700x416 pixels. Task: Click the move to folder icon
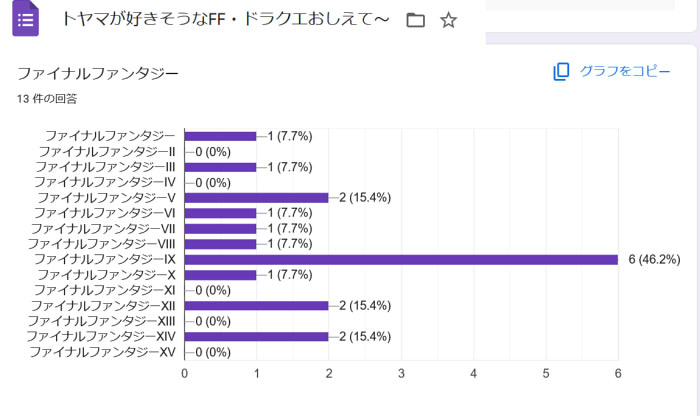click(416, 20)
